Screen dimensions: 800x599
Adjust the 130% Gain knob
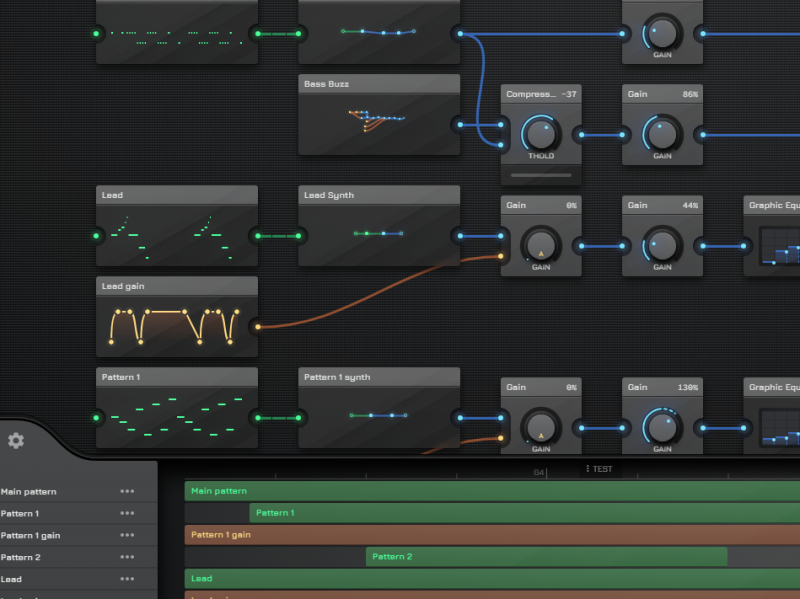coord(662,428)
